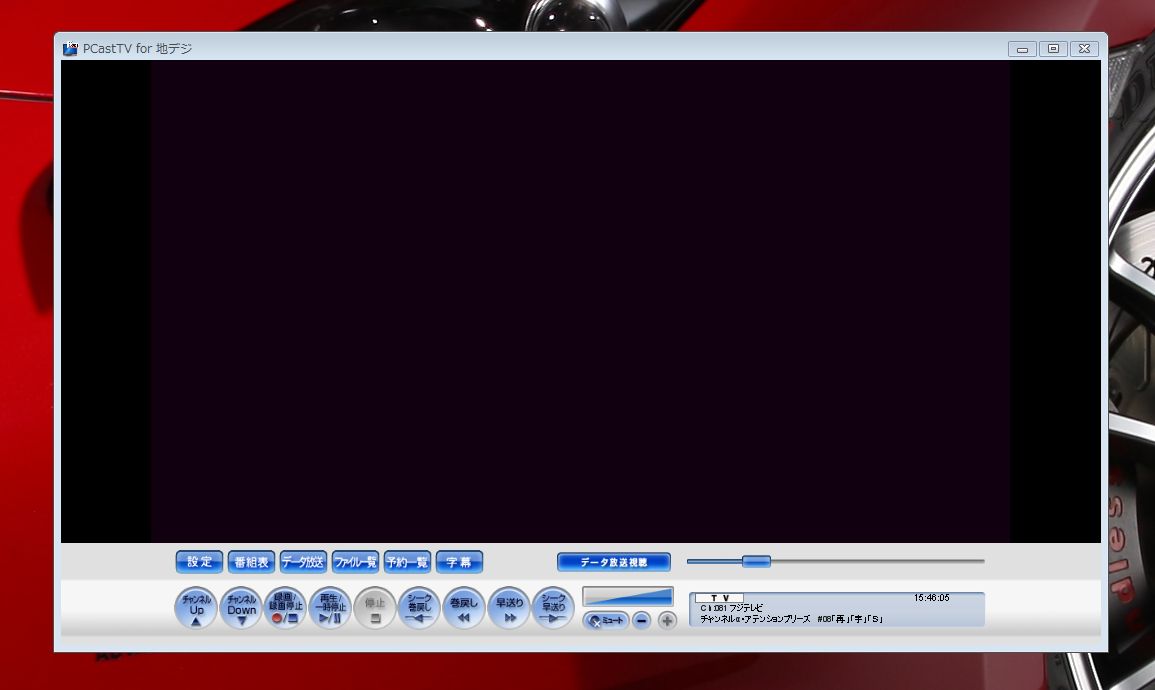Open ファイル一覧 file list
1155x690 pixels.
[355, 562]
